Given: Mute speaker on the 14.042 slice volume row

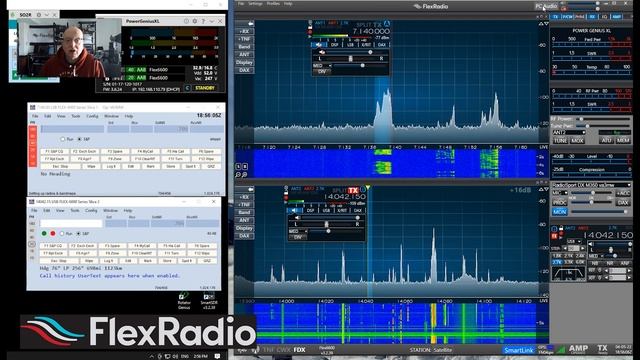Looking at the screenshot, I should pyautogui.click(x=297, y=218).
